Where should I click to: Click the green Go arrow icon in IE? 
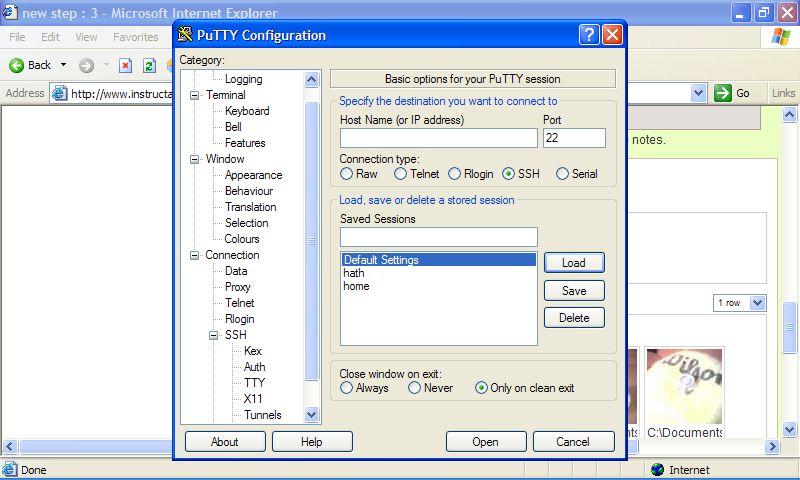coord(722,93)
